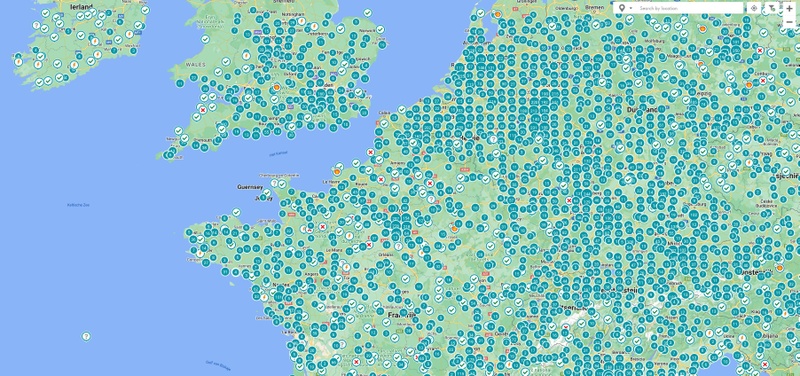Image resolution: width=800 pixels, height=376 pixels.
Task: Click the Guernsey map label
Action: 250,187
